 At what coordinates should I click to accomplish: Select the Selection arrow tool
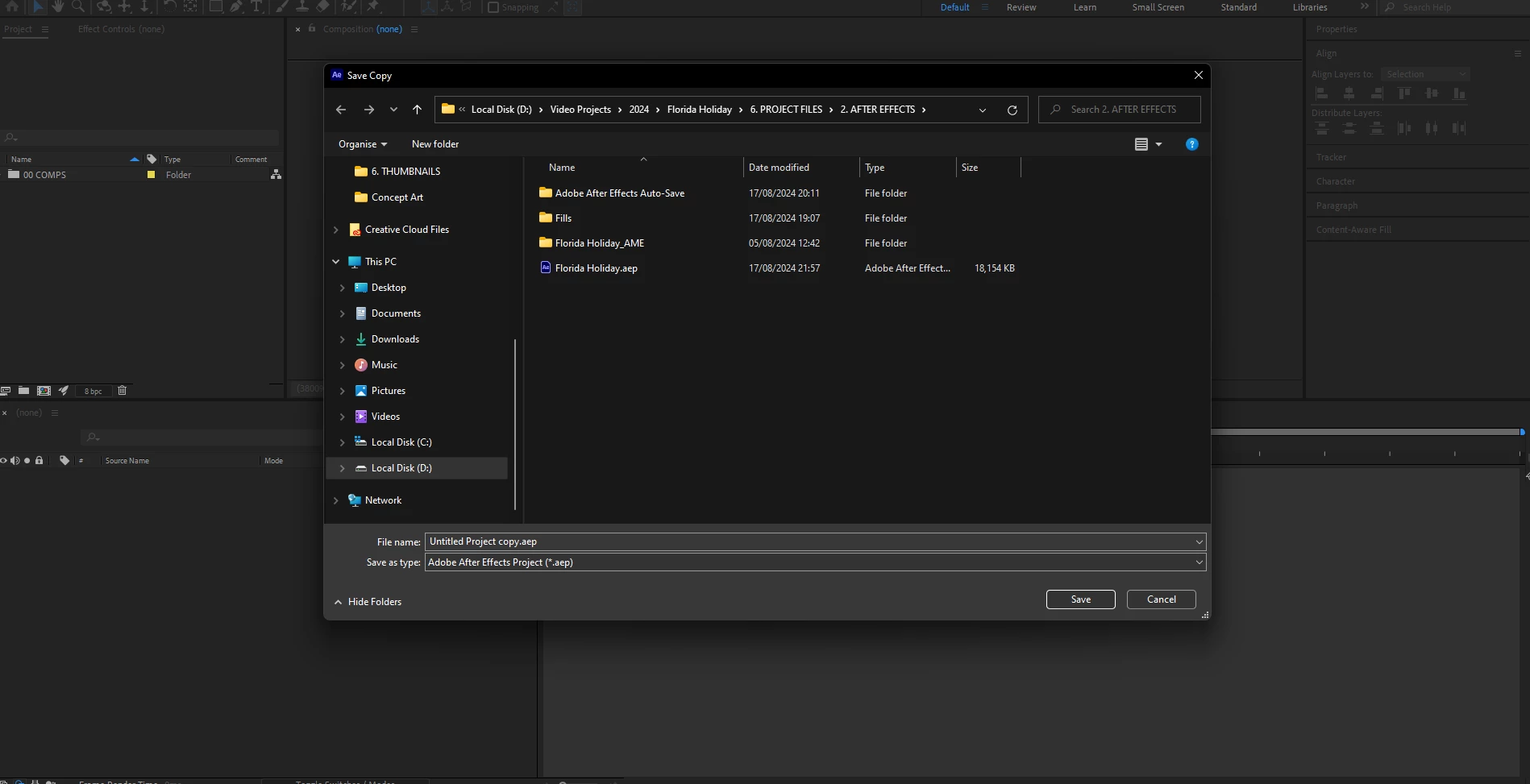tap(38, 6)
